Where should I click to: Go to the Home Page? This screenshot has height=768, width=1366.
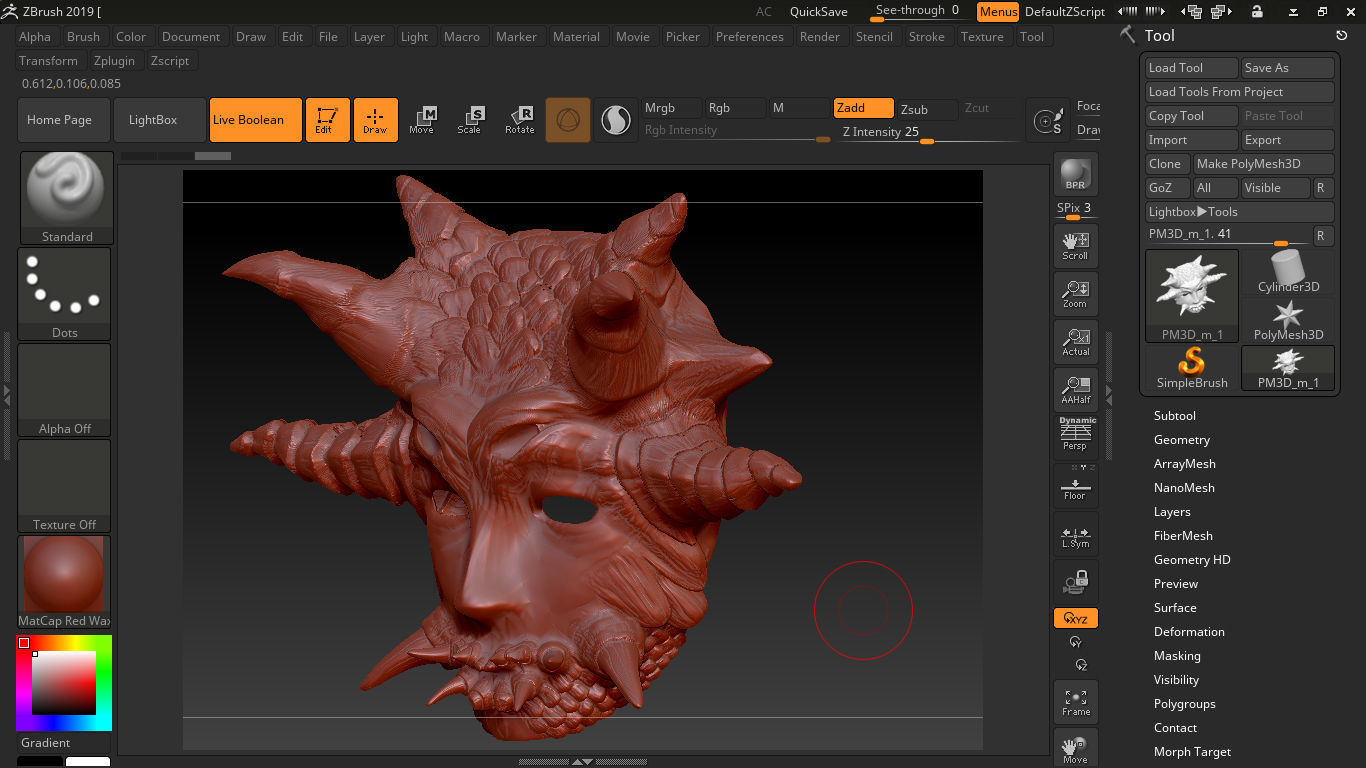(x=64, y=120)
